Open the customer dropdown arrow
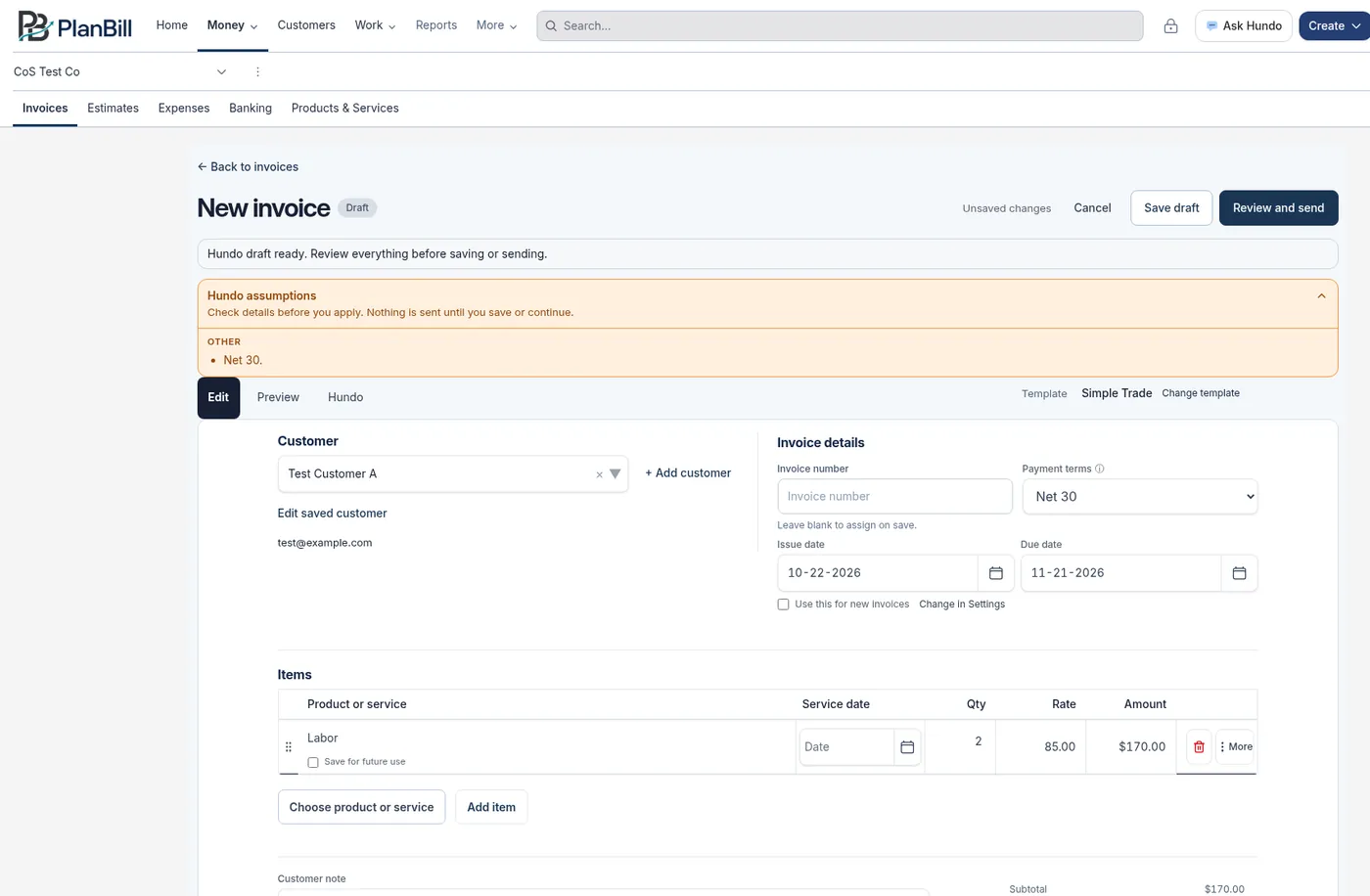This screenshot has height=896, width=1370. point(616,474)
